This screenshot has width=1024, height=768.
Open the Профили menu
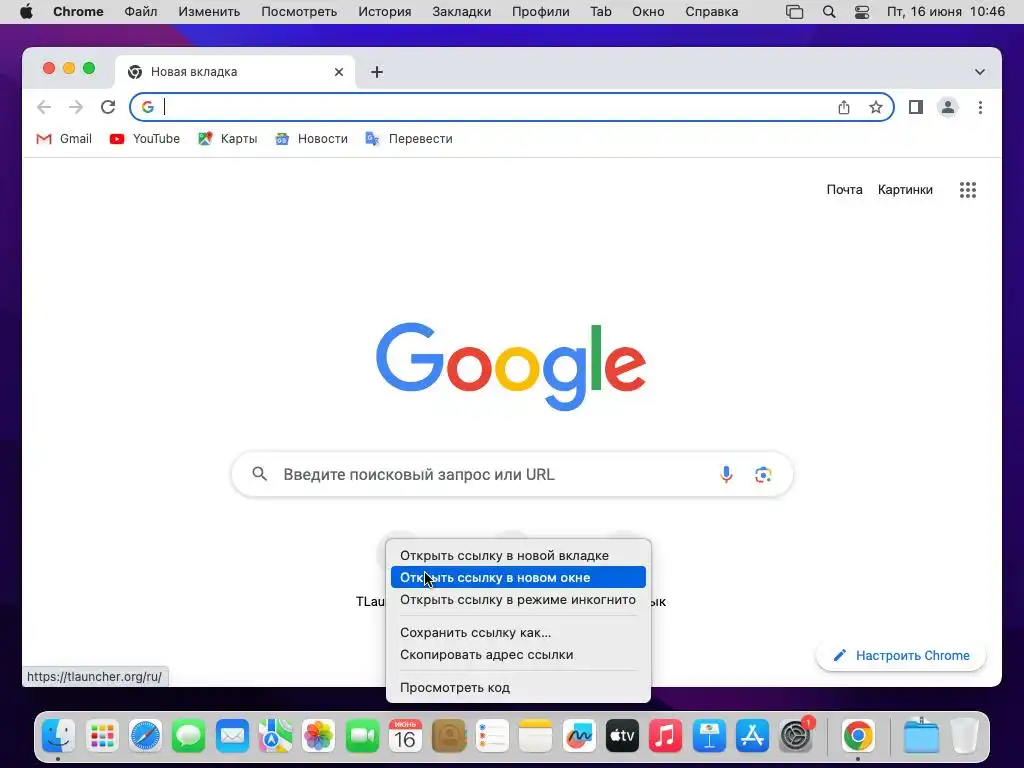pyautogui.click(x=541, y=12)
